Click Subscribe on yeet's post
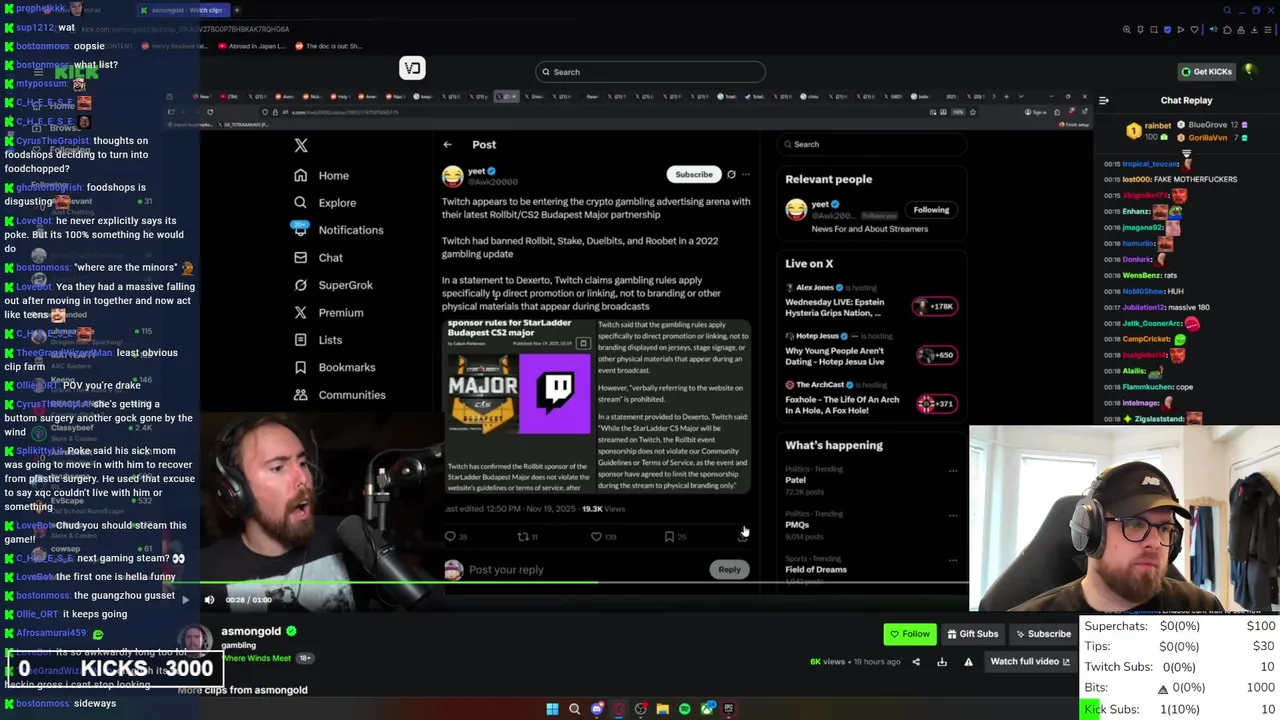The image size is (1280, 720). 693,174
